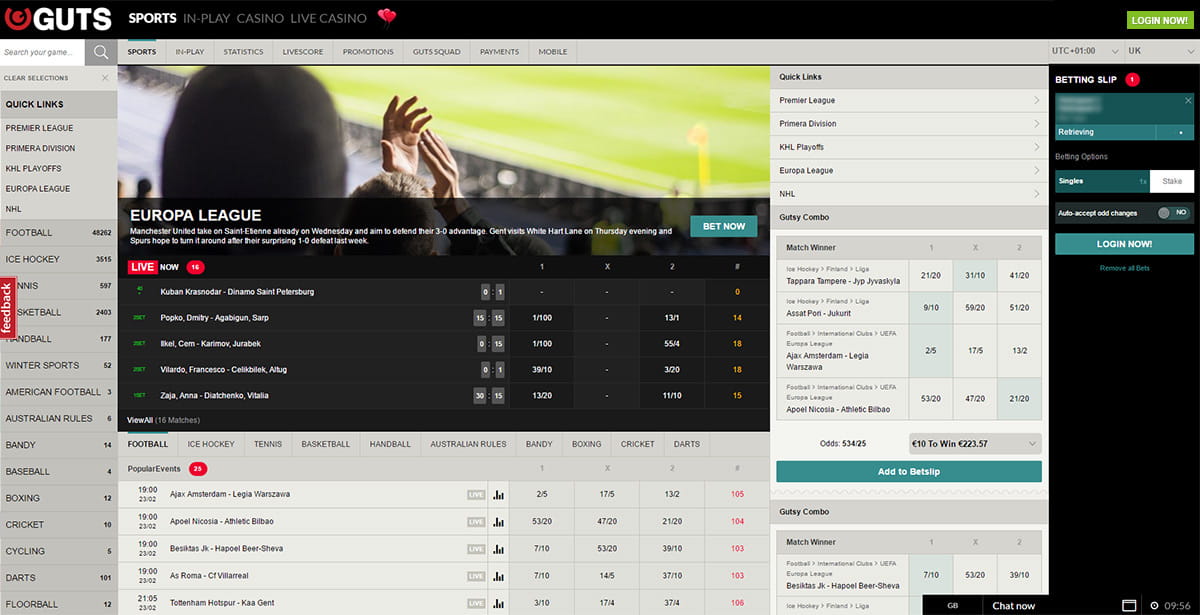Open the Livescore tab
Viewport: 1200px width, 615px height.
302,52
